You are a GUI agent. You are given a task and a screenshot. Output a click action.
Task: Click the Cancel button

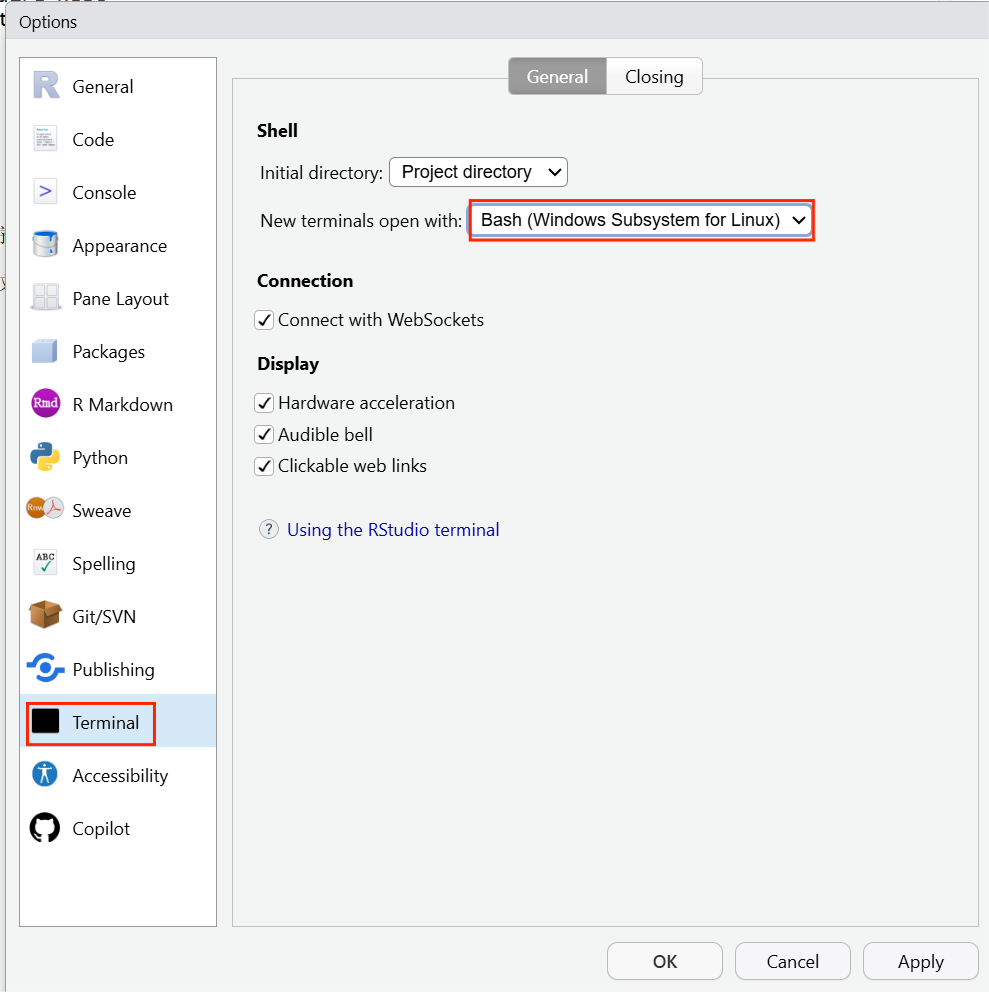click(x=793, y=962)
